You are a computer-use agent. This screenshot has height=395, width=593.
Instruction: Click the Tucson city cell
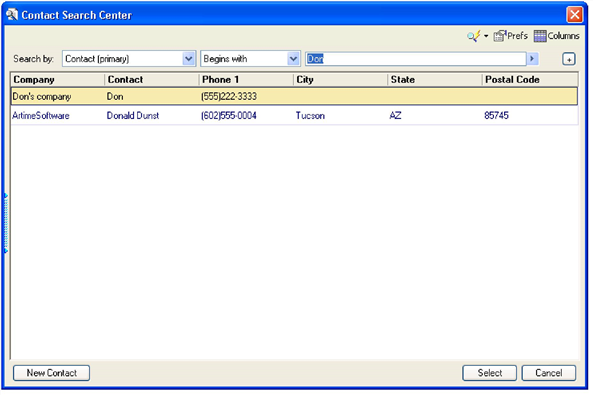(x=310, y=115)
